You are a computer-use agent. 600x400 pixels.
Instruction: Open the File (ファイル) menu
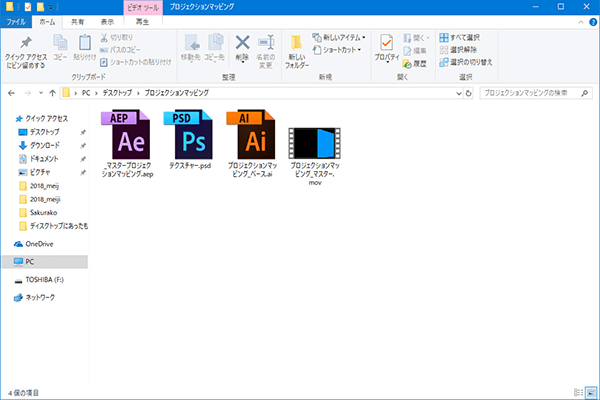point(16,22)
